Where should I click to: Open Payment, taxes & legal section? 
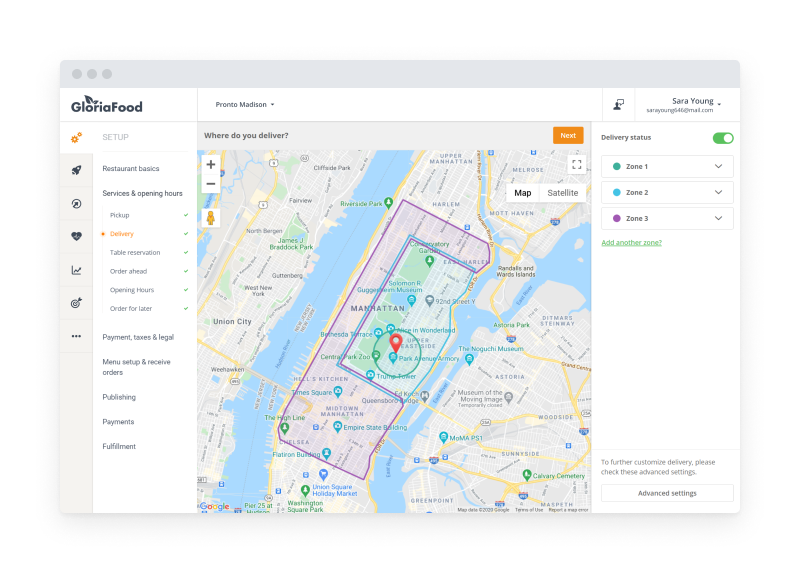(x=138, y=337)
